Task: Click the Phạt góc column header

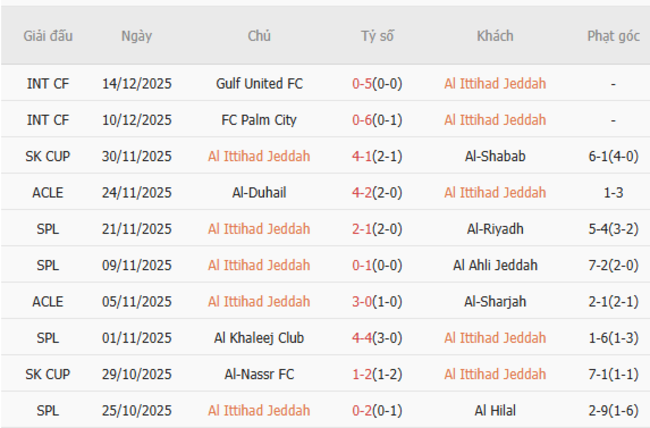Action: click(x=613, y=36)
